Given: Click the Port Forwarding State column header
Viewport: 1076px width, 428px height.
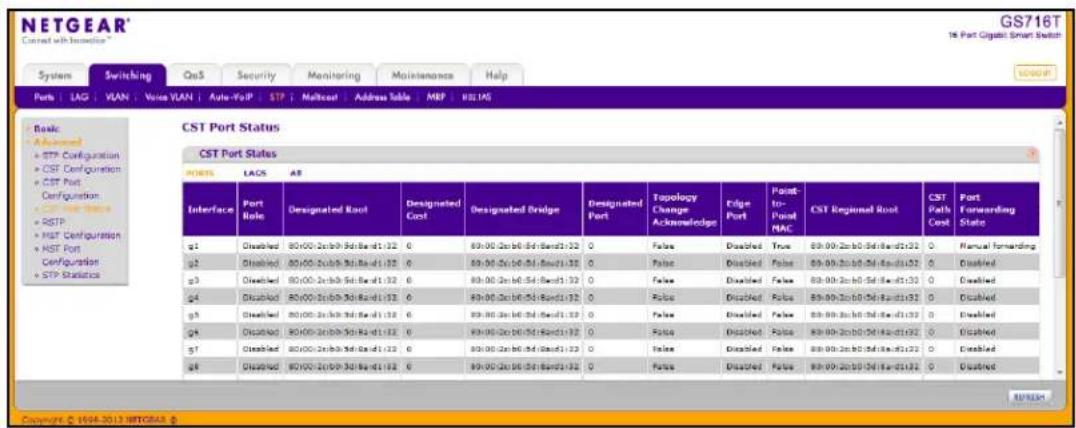Looking at the screenshot, I should (x=997, y=209).
